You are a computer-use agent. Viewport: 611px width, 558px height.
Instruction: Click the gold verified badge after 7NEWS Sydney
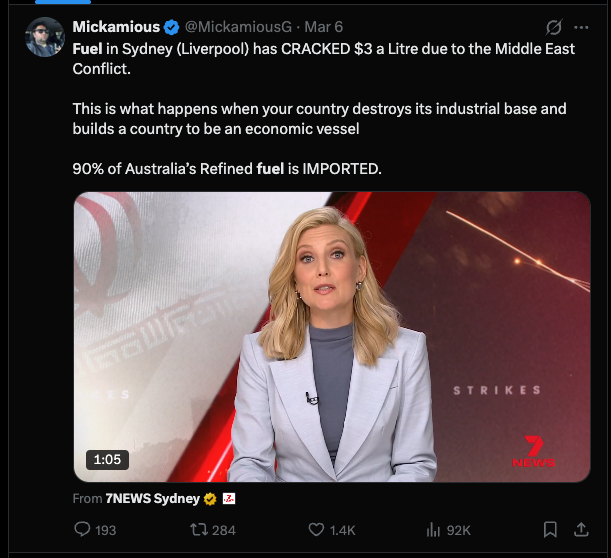point(210,498)
